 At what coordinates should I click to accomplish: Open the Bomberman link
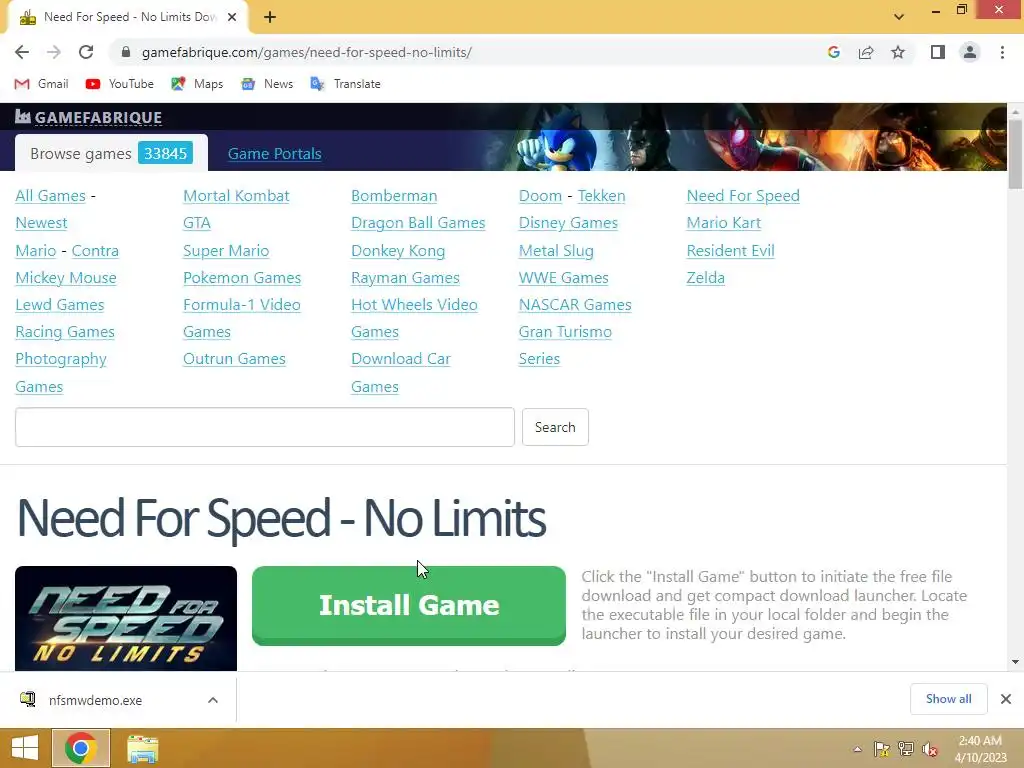tap(394, 196)
